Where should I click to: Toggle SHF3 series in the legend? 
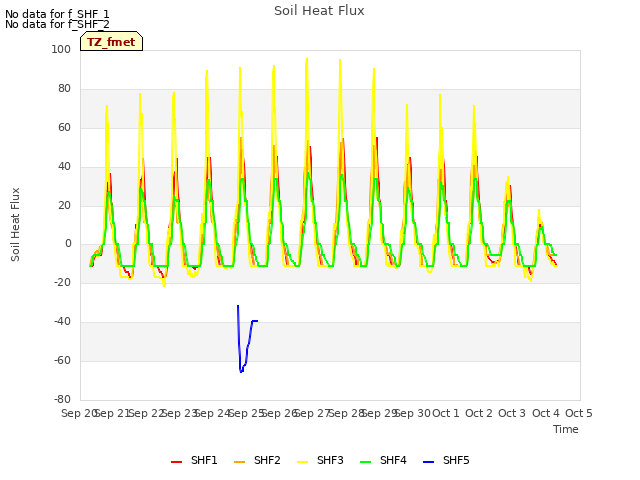coord(320,460)
